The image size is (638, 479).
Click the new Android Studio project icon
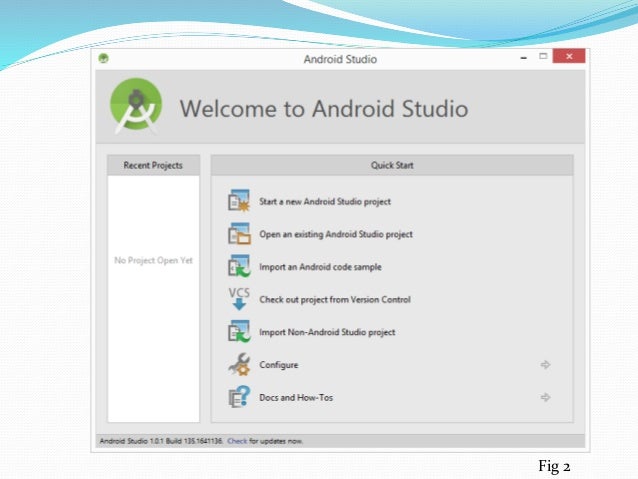pyautogui.click(x=239, y=201)
